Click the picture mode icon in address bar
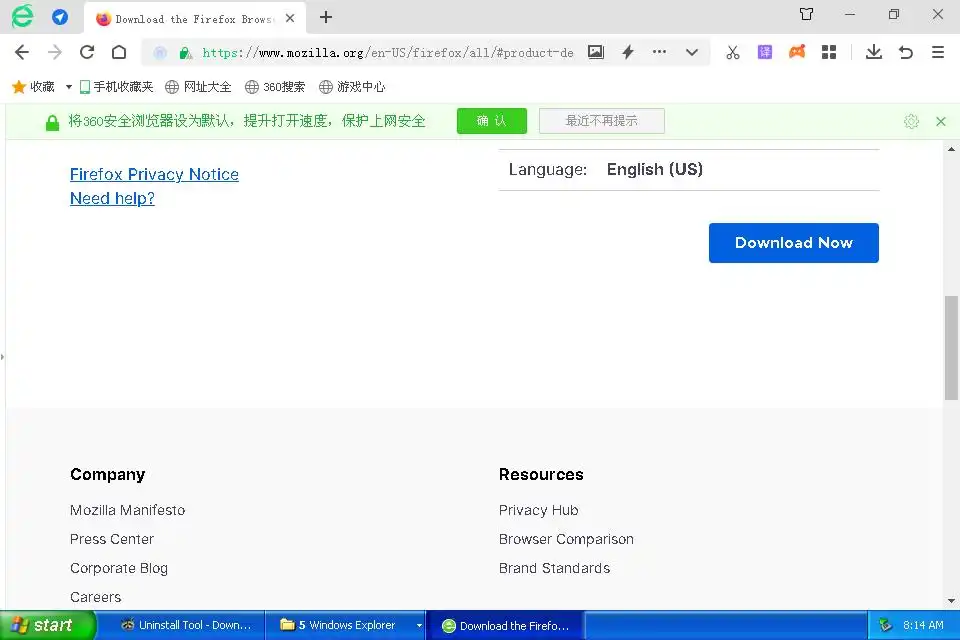960x640 pixels. point(596,52)
